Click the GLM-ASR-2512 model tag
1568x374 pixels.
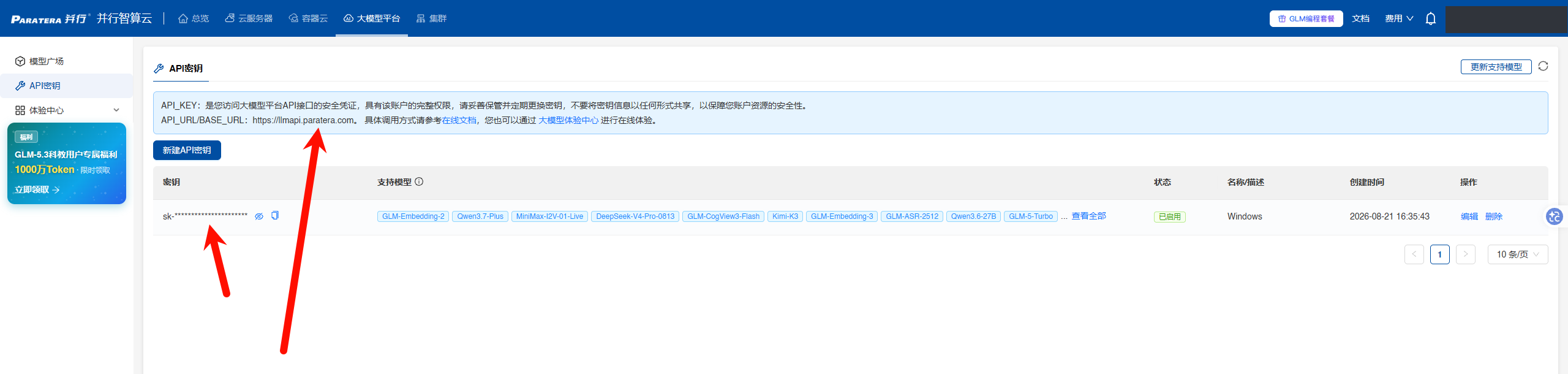(912, 216)
